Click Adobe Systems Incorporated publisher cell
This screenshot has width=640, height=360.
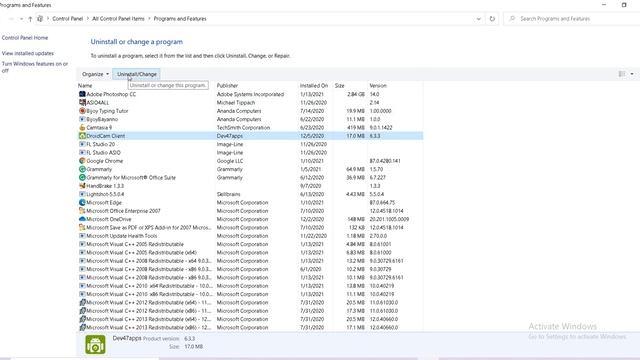[250, 94]
